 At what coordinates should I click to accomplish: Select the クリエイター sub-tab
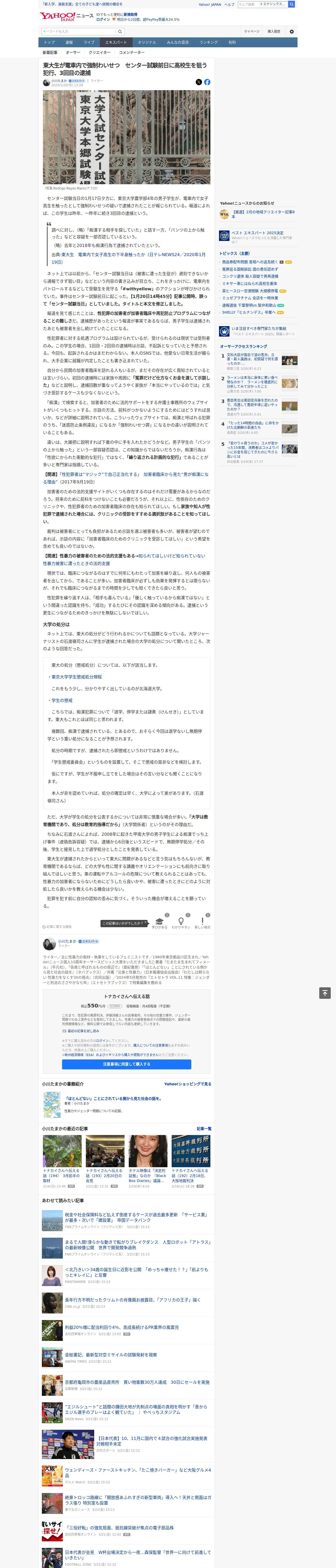(99, 52)
